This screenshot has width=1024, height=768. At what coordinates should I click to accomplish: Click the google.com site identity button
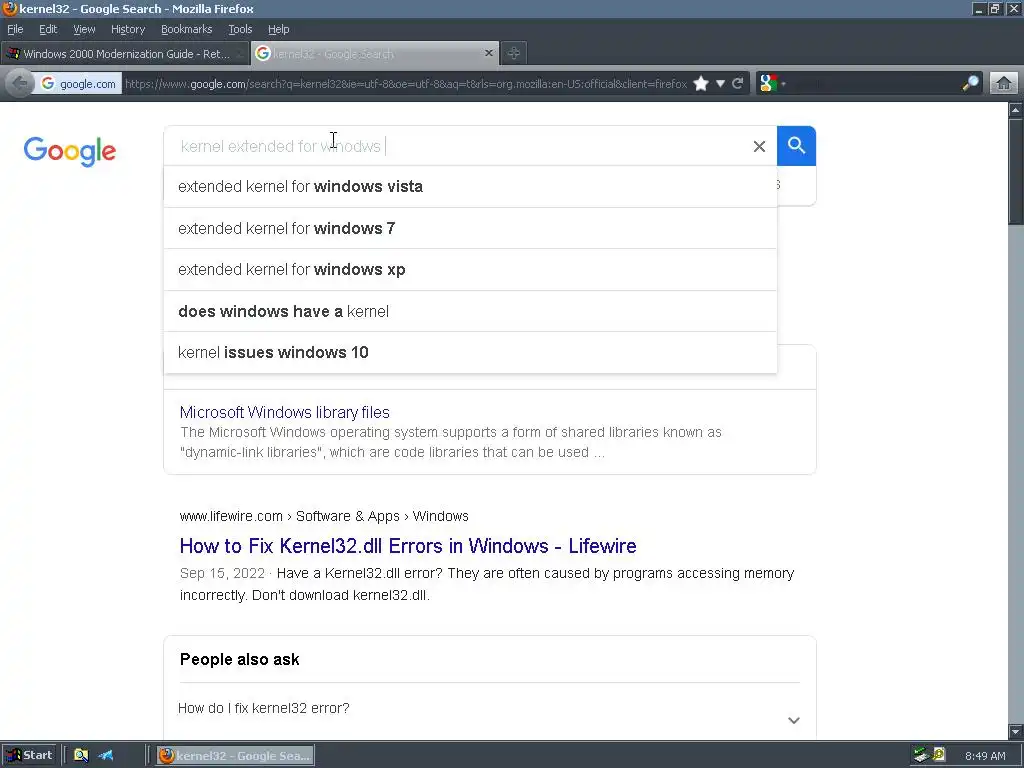coord(78,84)
